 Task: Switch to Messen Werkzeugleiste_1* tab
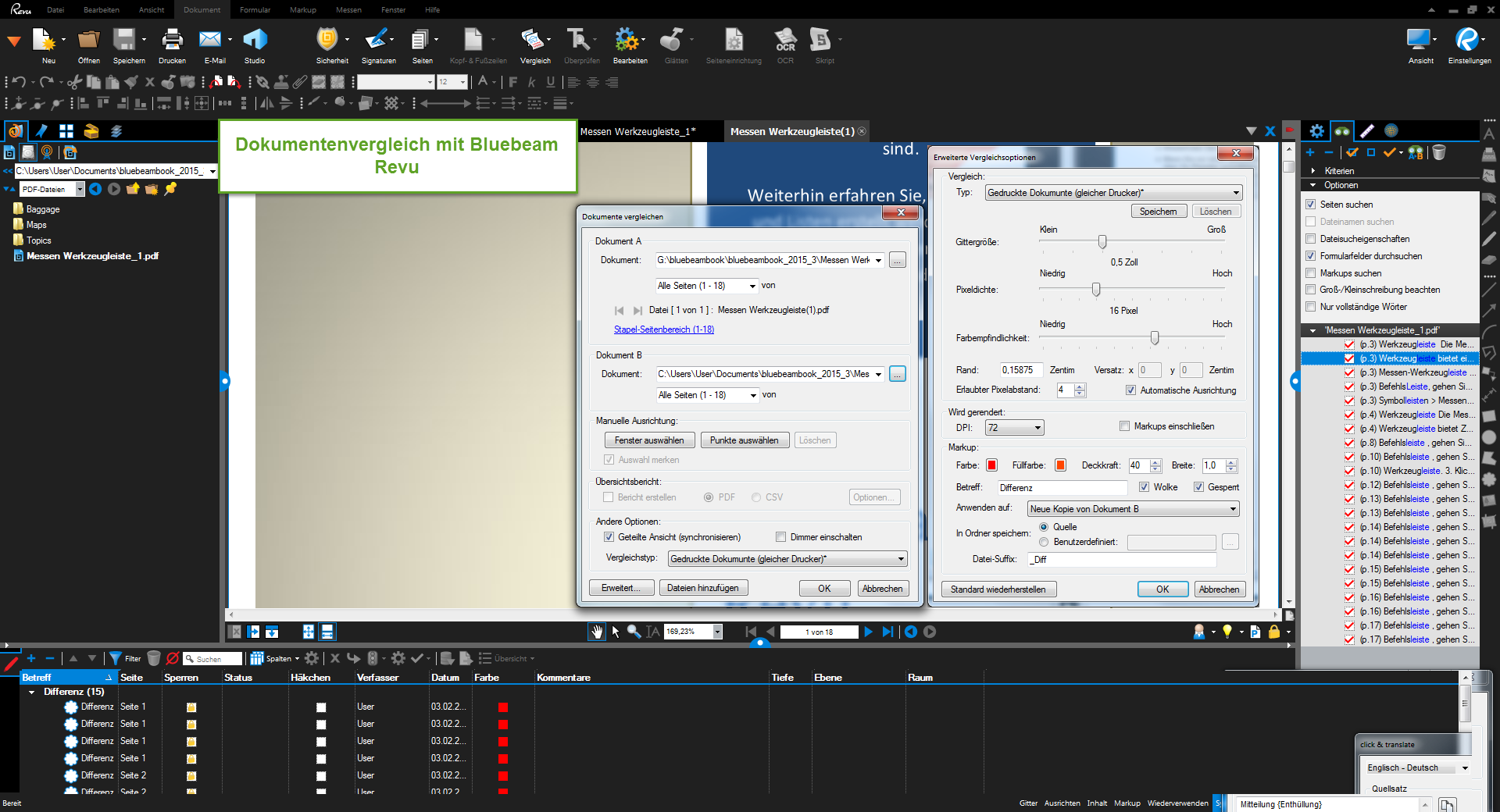pyautogui.click(x=637, y=131)
